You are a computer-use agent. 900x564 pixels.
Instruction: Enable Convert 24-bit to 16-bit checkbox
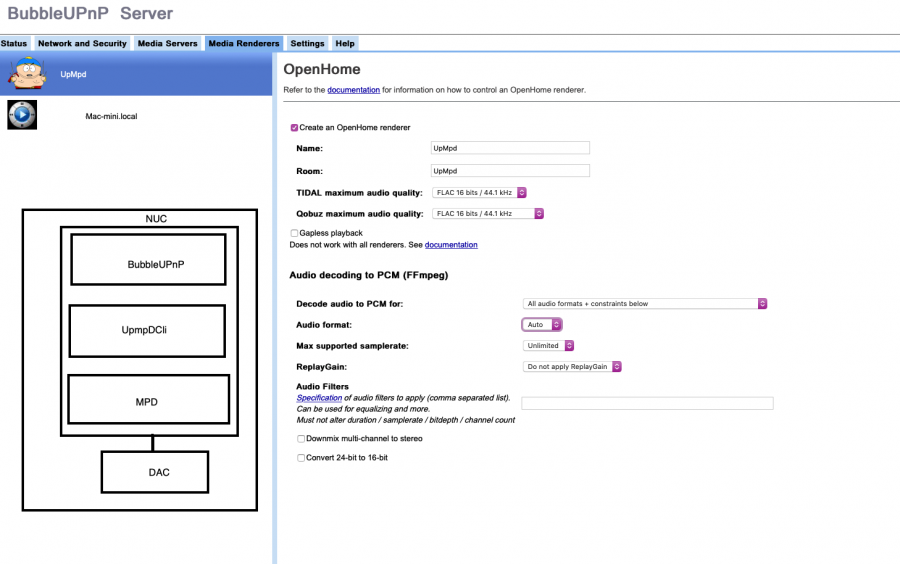click(301, 458)
